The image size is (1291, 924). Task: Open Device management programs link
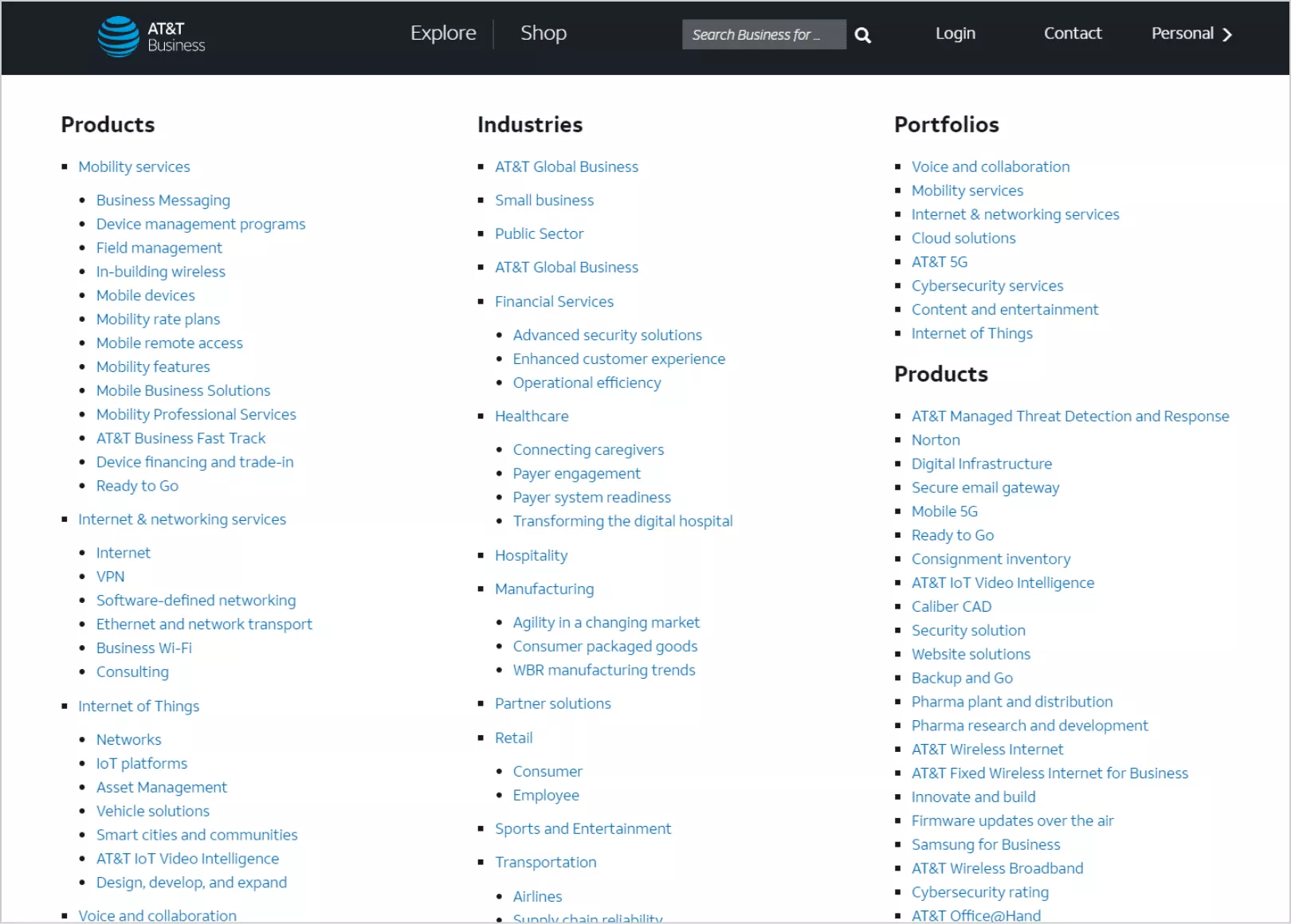tap(201, 224)
